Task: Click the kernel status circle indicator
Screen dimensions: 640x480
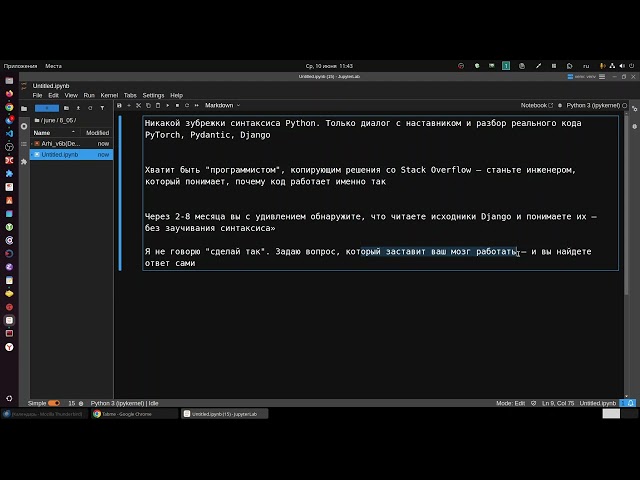Action: 624,105
